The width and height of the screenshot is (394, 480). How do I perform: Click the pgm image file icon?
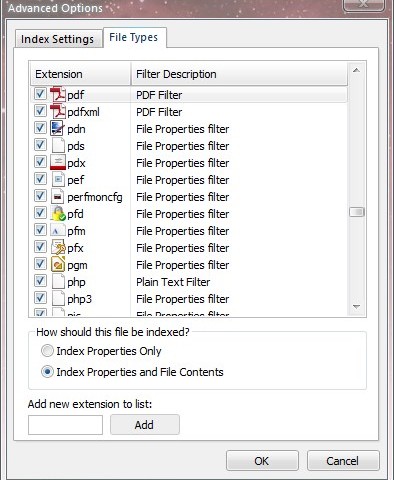point(58,264)
